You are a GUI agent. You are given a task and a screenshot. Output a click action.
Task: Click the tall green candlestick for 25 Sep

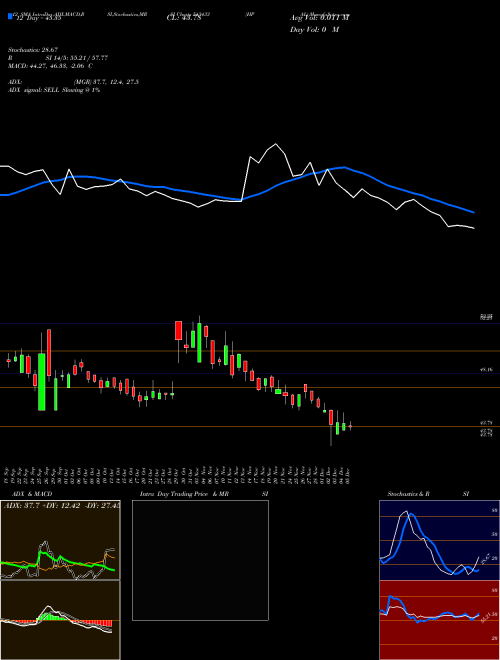tap(42, 382)
